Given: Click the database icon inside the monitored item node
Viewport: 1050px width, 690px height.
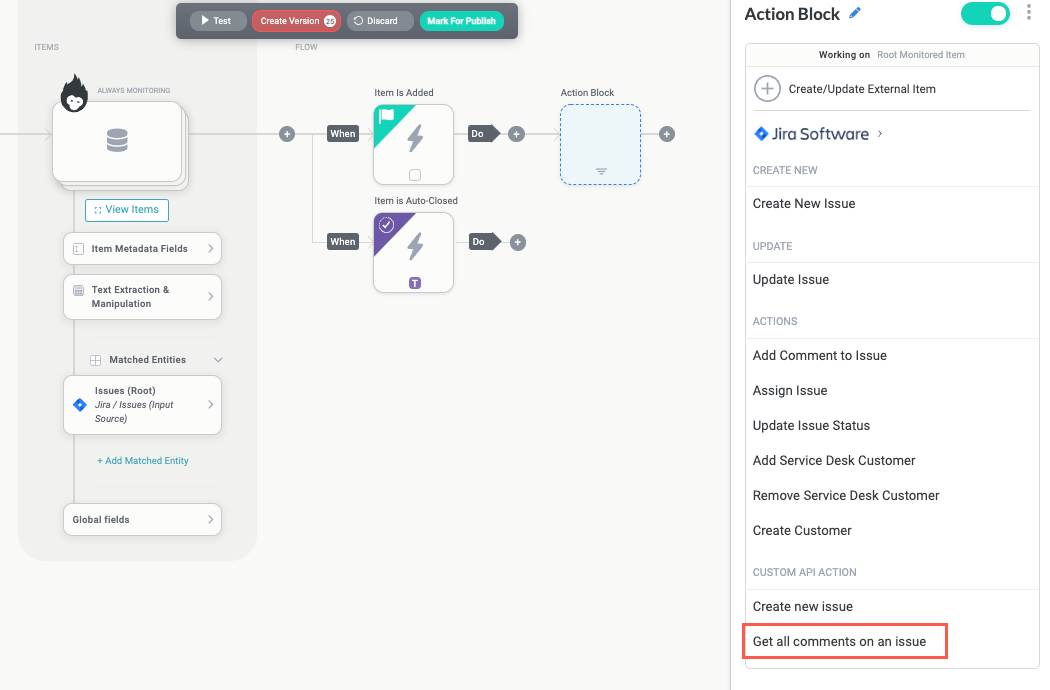Looking at the screenshot, I should pos(117,141).
